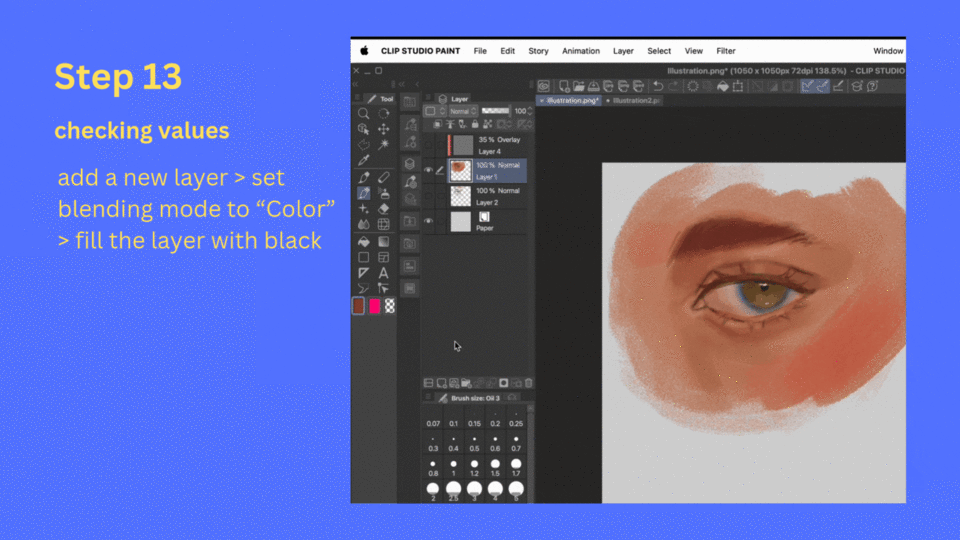Click the Fill bucket icon in command bar
This screenshot has width=960, height=540.
click(723, 86)
